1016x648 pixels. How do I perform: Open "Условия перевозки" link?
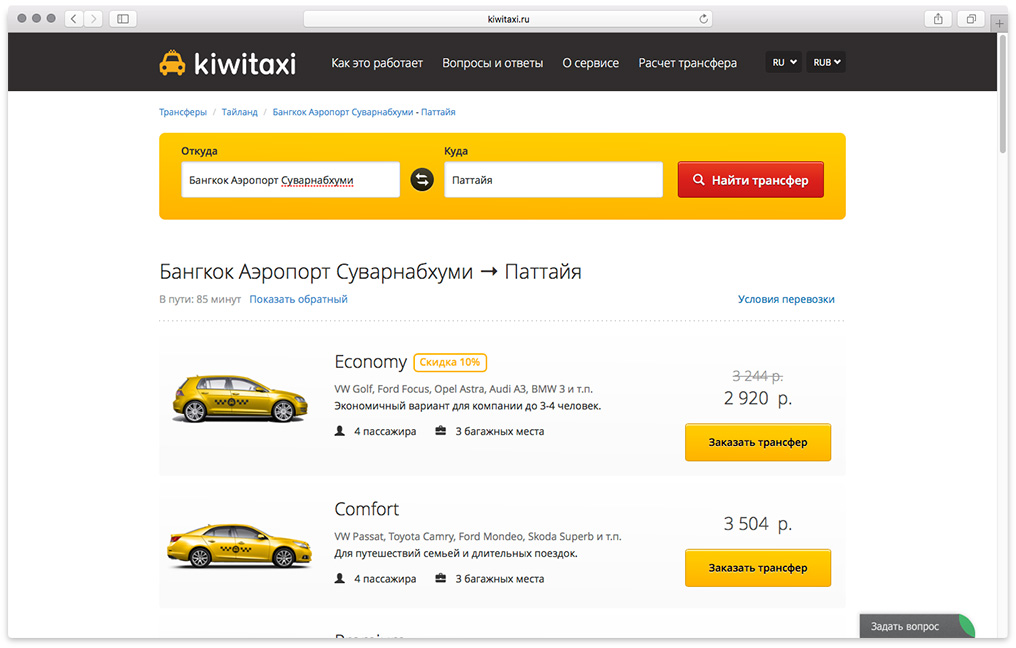(x=785, y=299)
